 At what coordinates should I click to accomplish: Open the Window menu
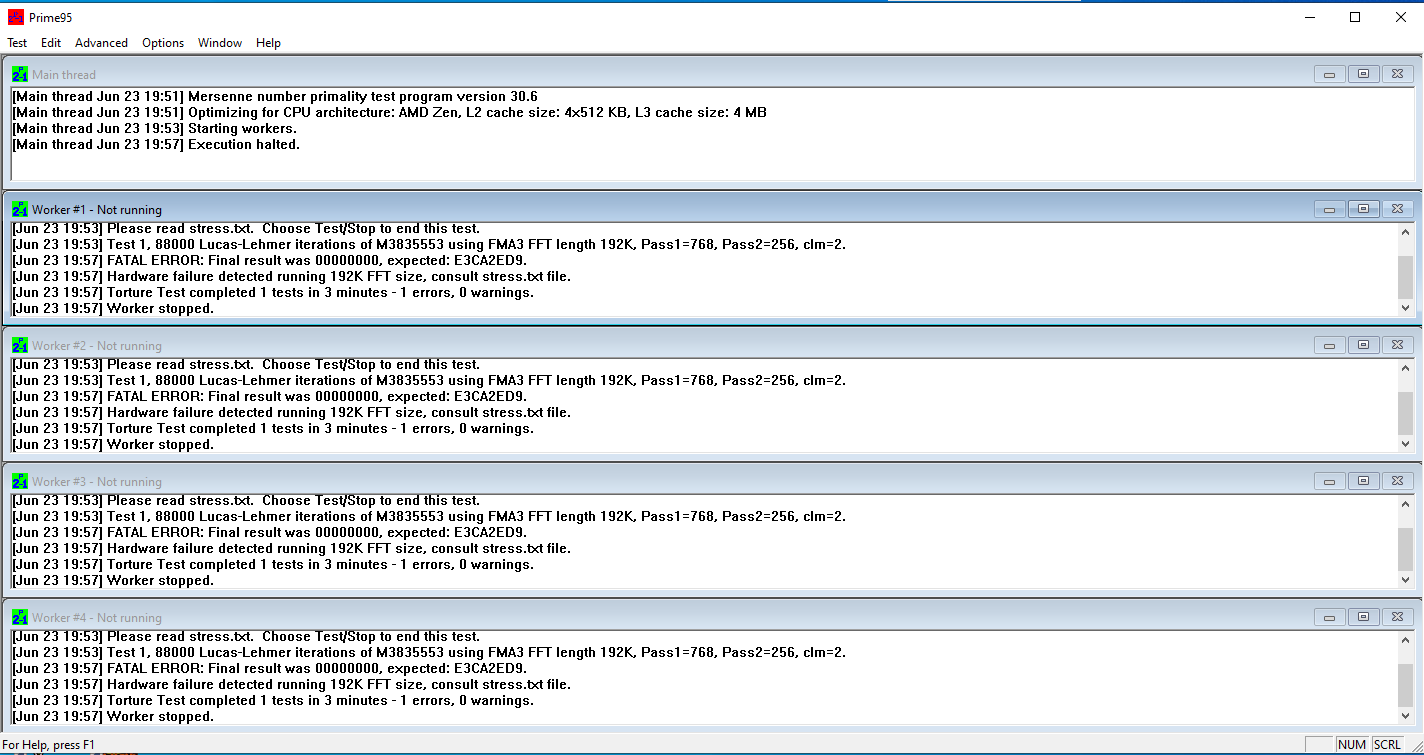click(x=220, y=43)
